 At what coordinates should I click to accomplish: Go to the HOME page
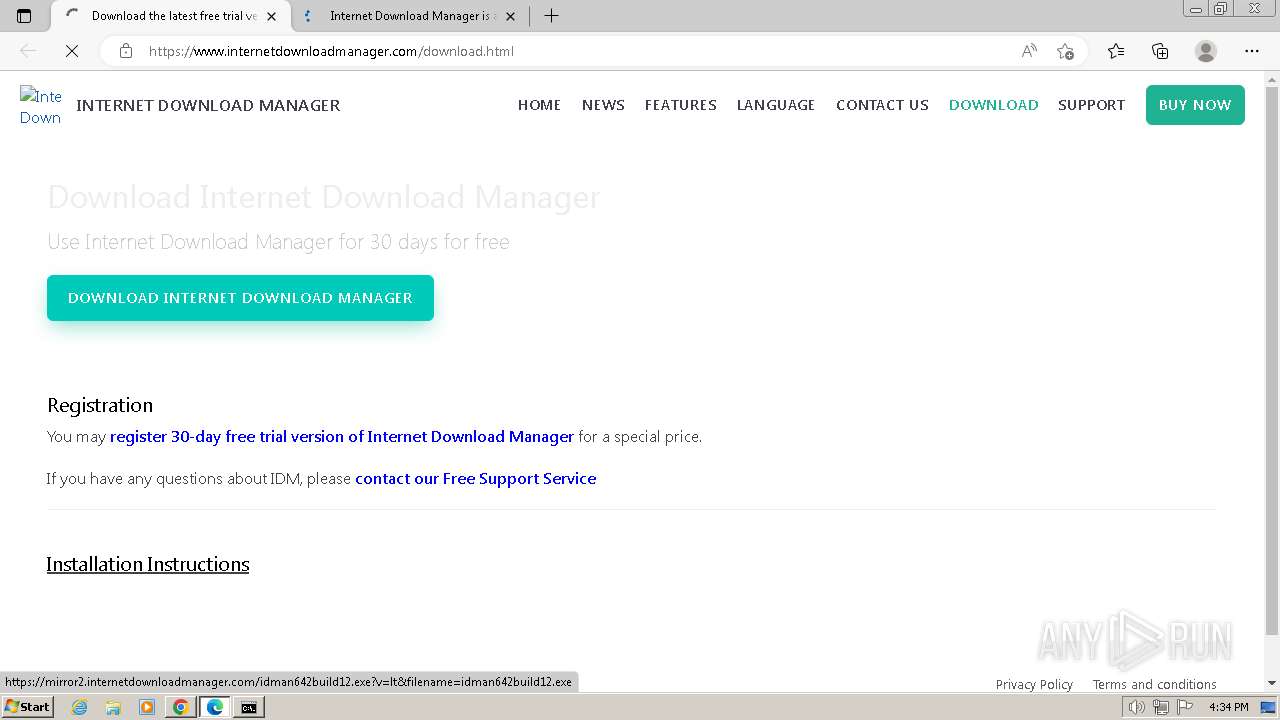click(x=539, y=105)
